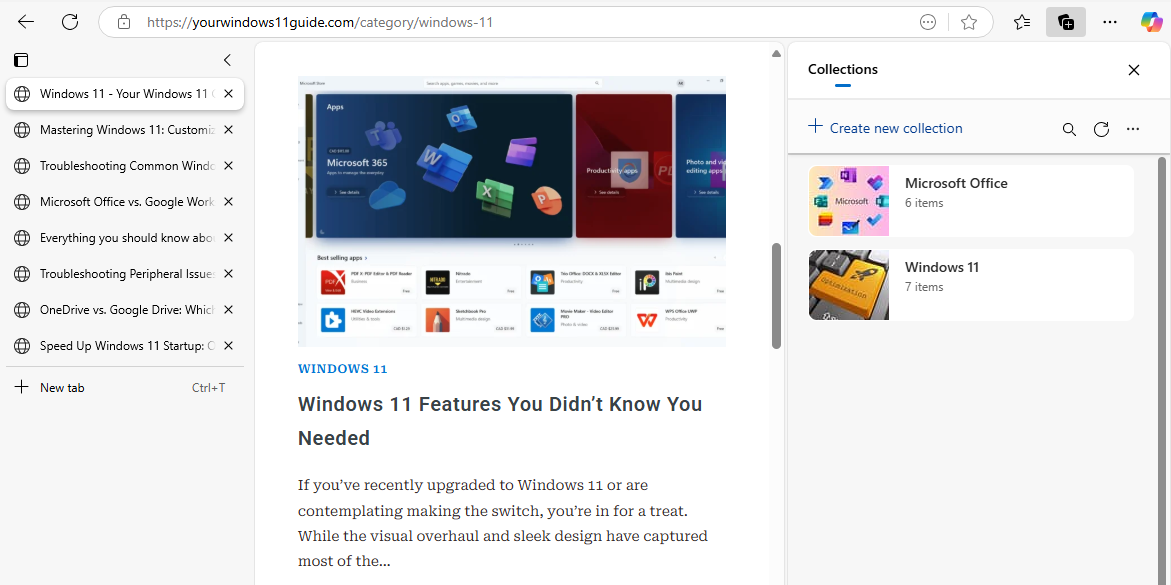Open Windows 11 Features You Didn't Know article
Screen dimensions: 1171x585
point(500,421)
